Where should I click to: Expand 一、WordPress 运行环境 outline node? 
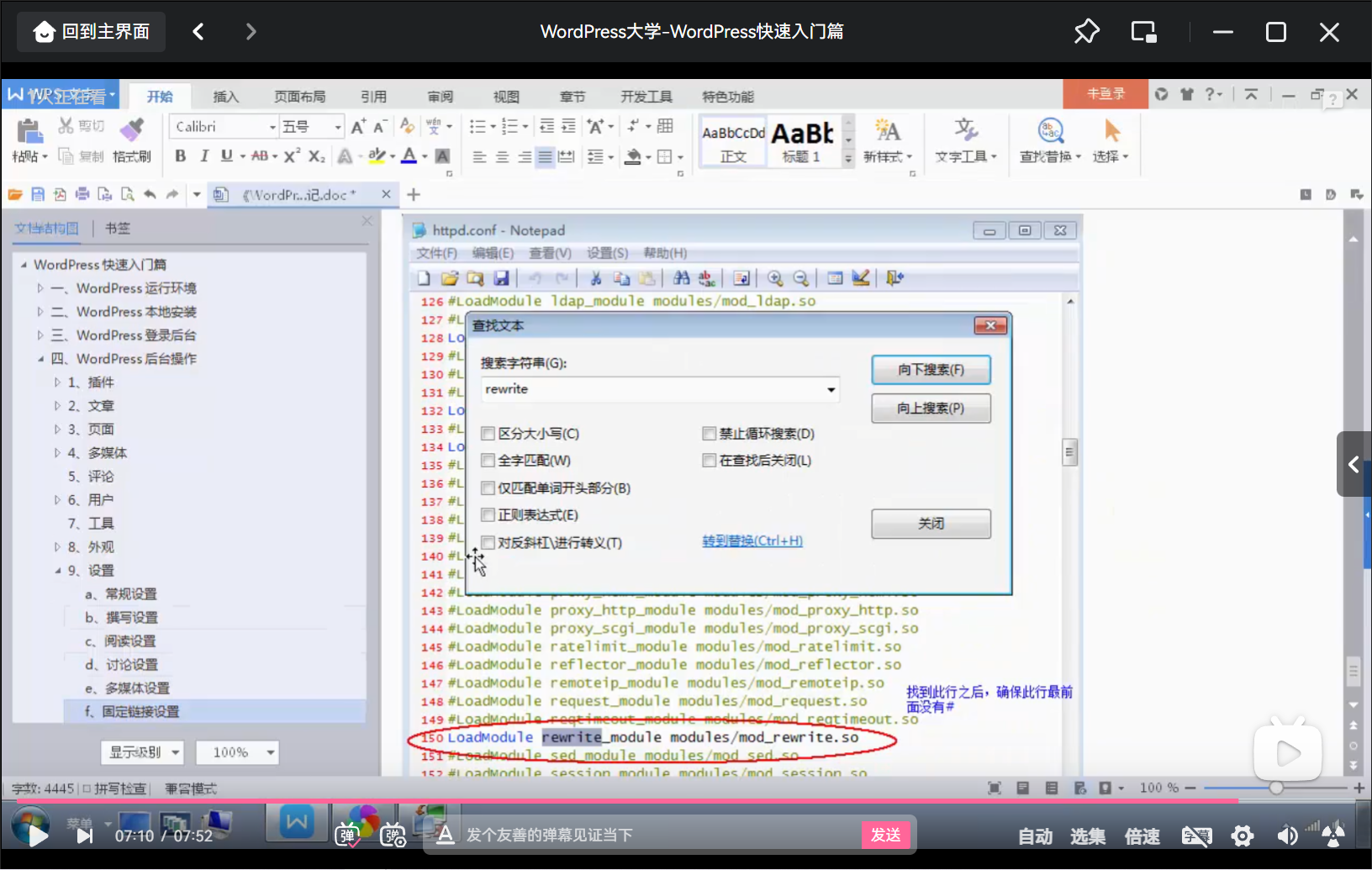coord(40,288)
